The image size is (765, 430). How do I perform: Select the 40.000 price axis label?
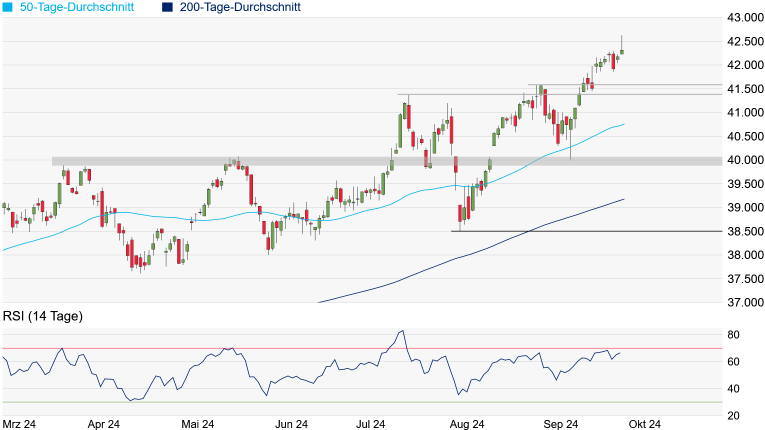click(x=745, y=160)
